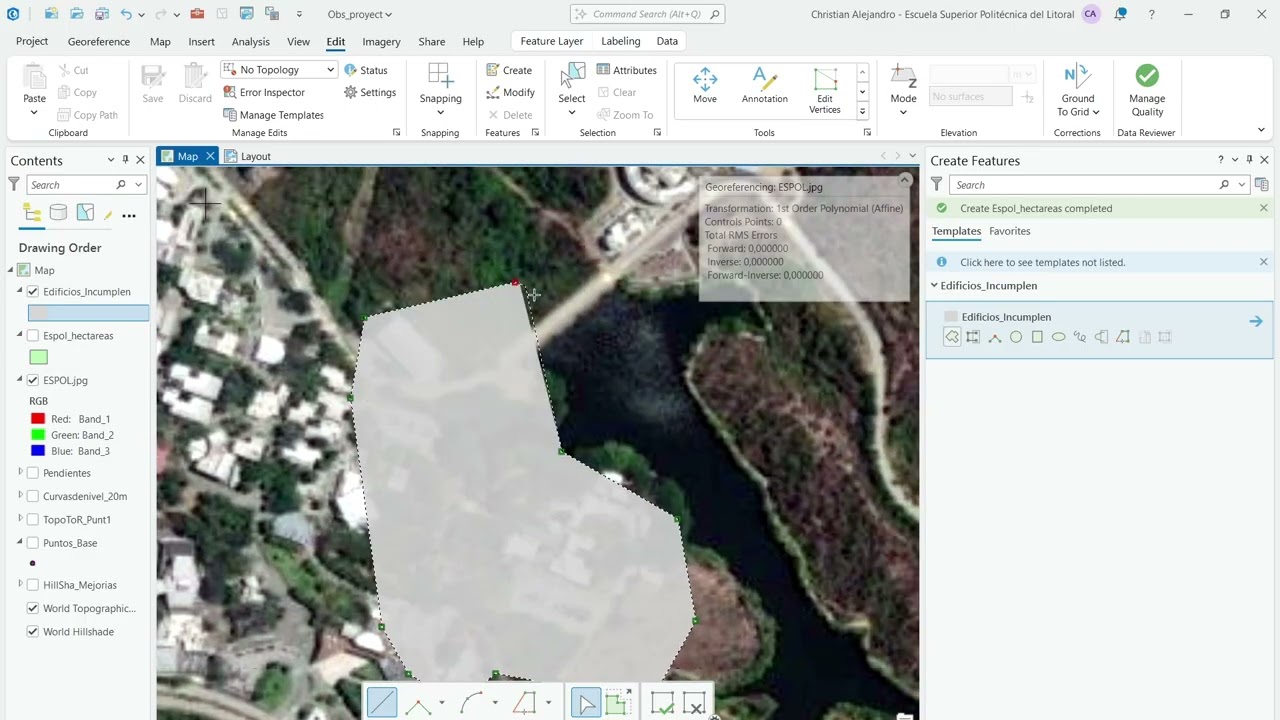Click Edit Vertices tool
1280x720 pixels.
(825, 91)
